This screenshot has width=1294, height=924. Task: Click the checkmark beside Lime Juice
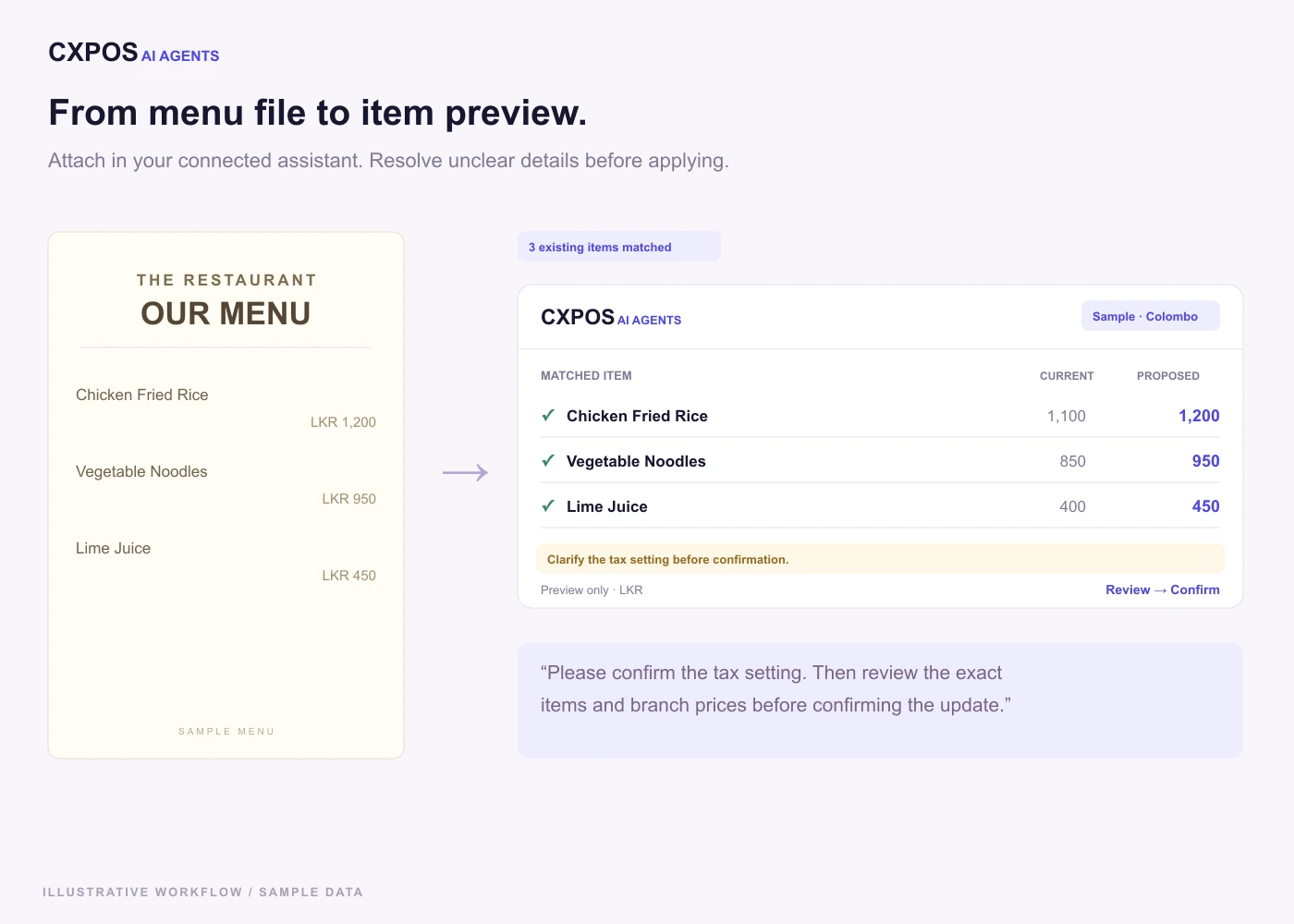pyautogui.click(x=548, y=506)
